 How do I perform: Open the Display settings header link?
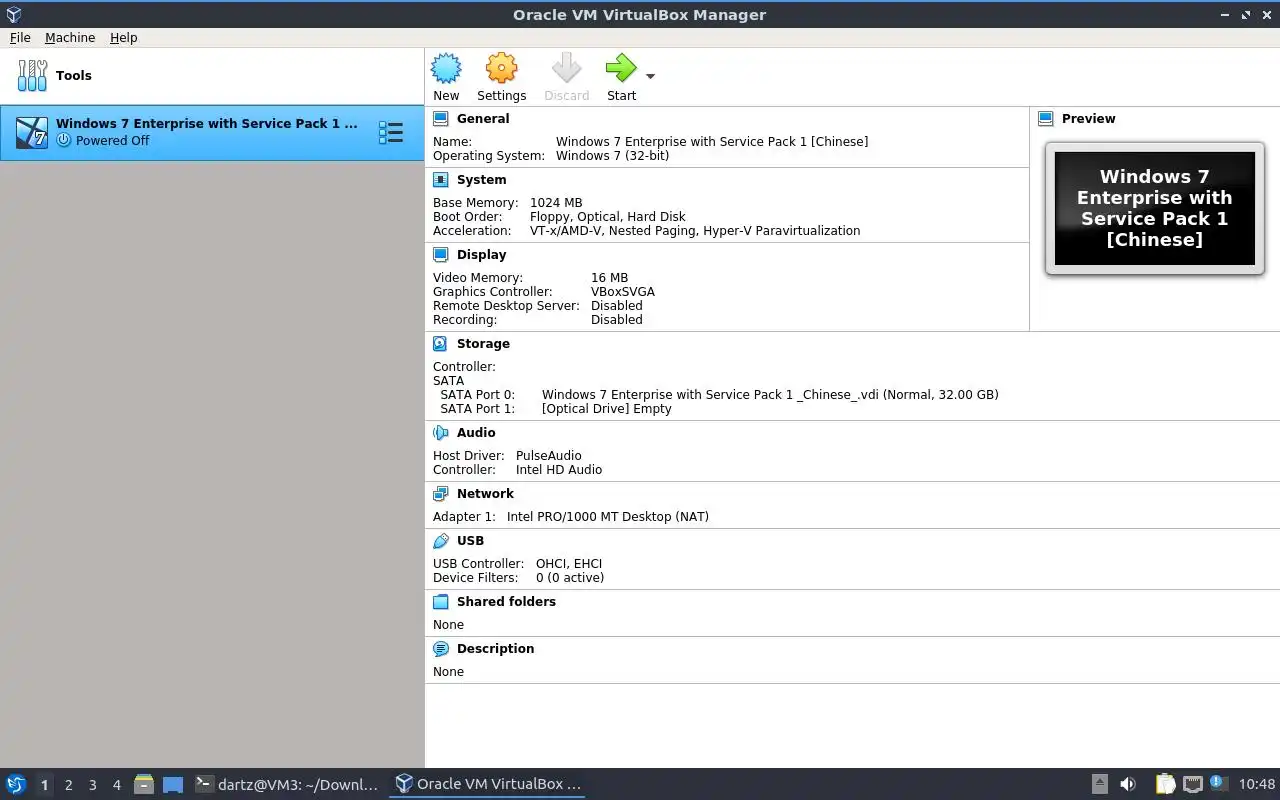coord(481,255)
